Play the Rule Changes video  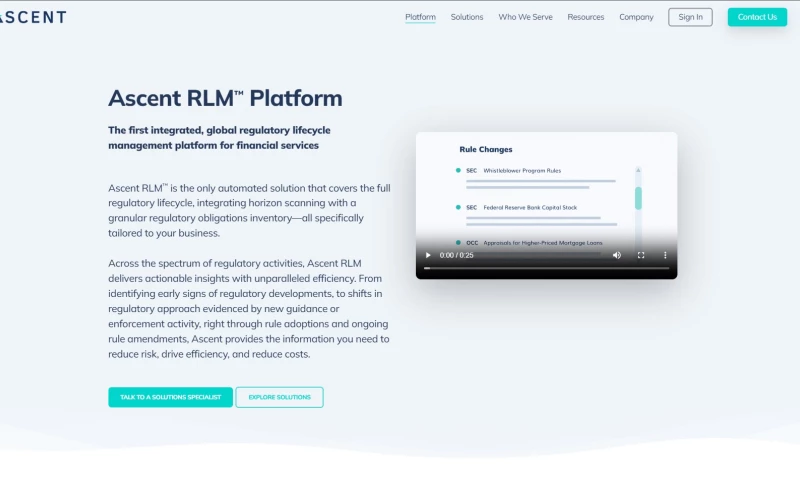(429, 255)
